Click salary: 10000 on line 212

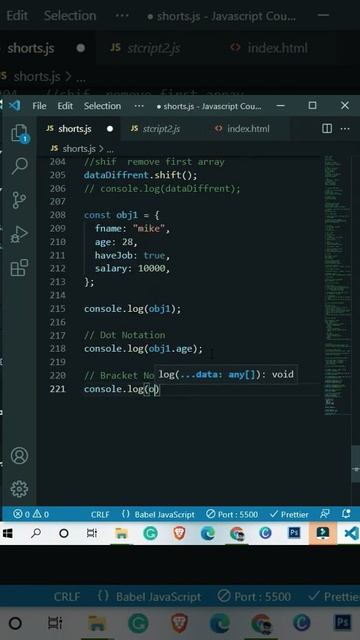[x=133, y=269]
